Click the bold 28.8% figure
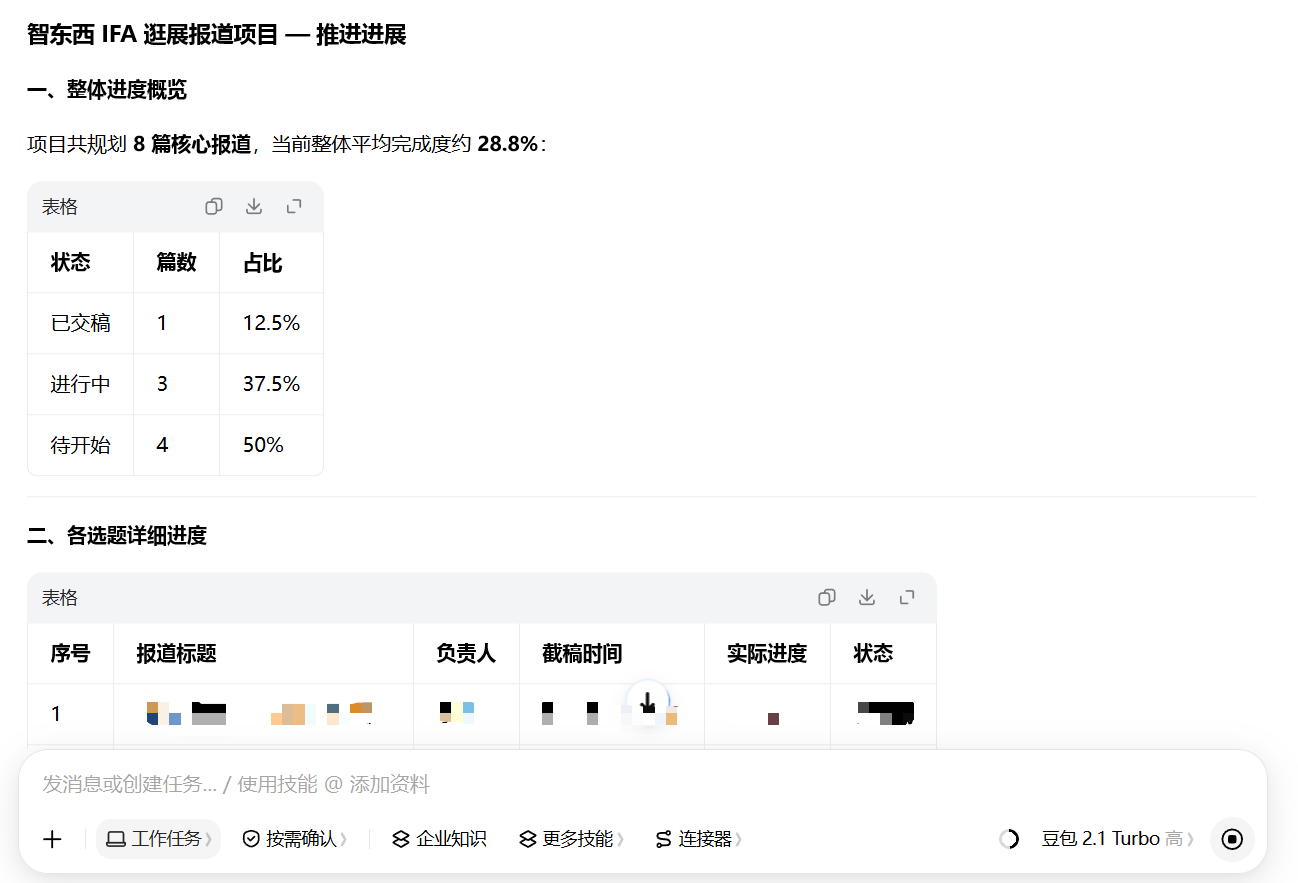 (508, 144)
